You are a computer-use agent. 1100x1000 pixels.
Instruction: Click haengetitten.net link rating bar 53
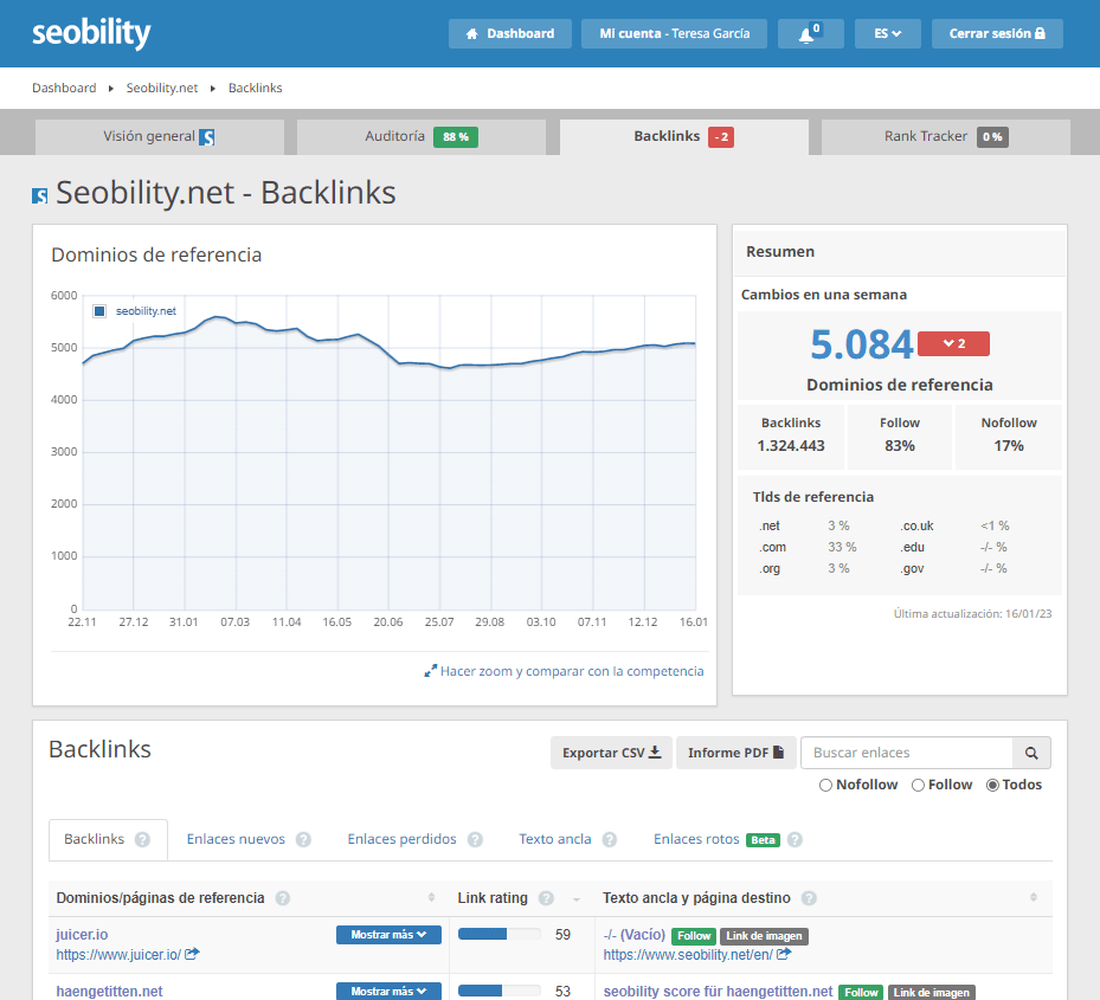tap(499, 991)
